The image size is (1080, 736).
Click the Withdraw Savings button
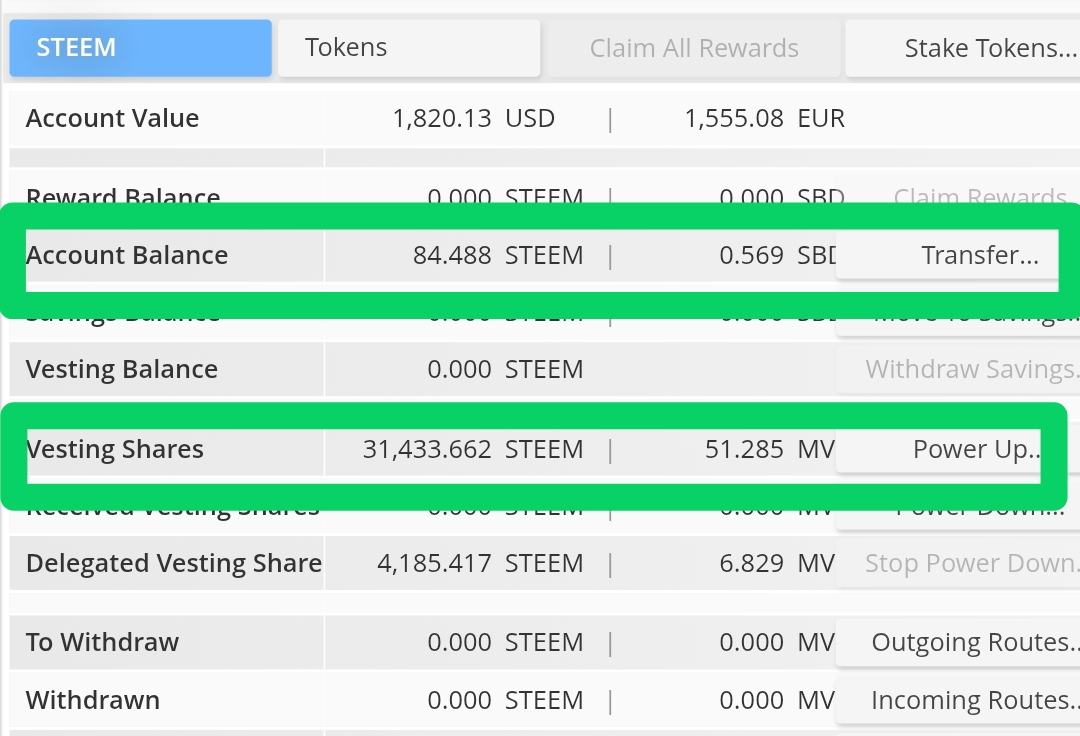(958, 370)
